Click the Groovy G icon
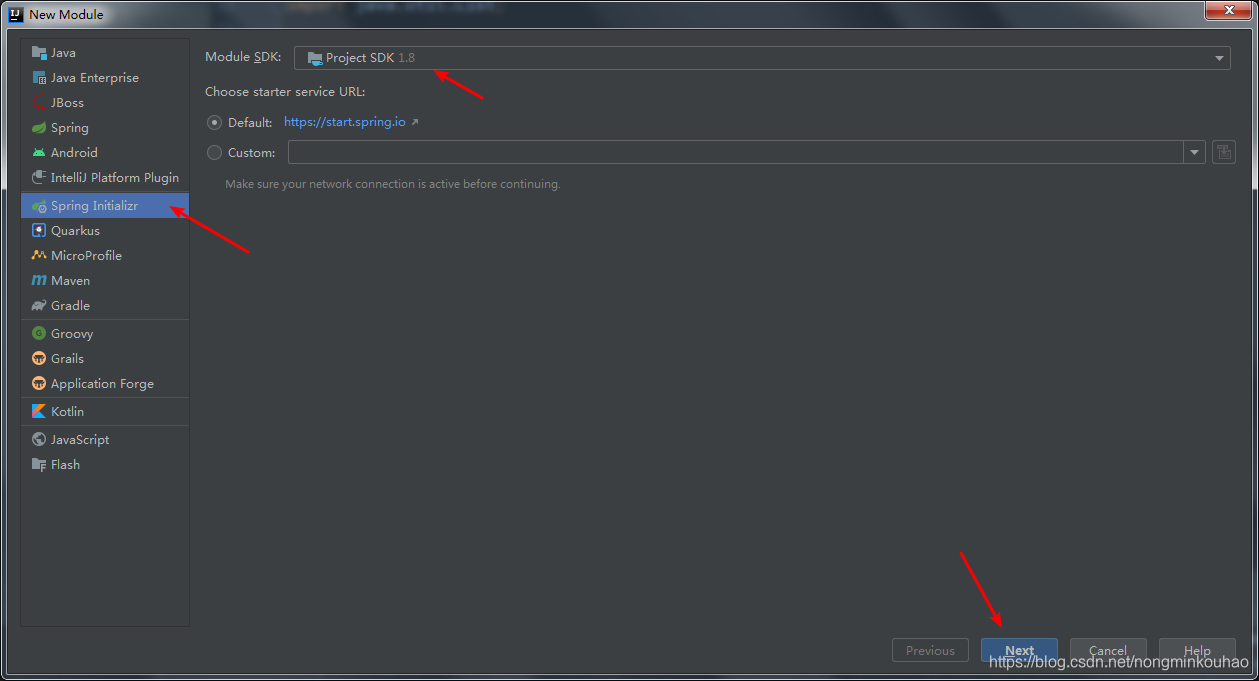The image size is (1259, 681). click(x=39, y=334)
